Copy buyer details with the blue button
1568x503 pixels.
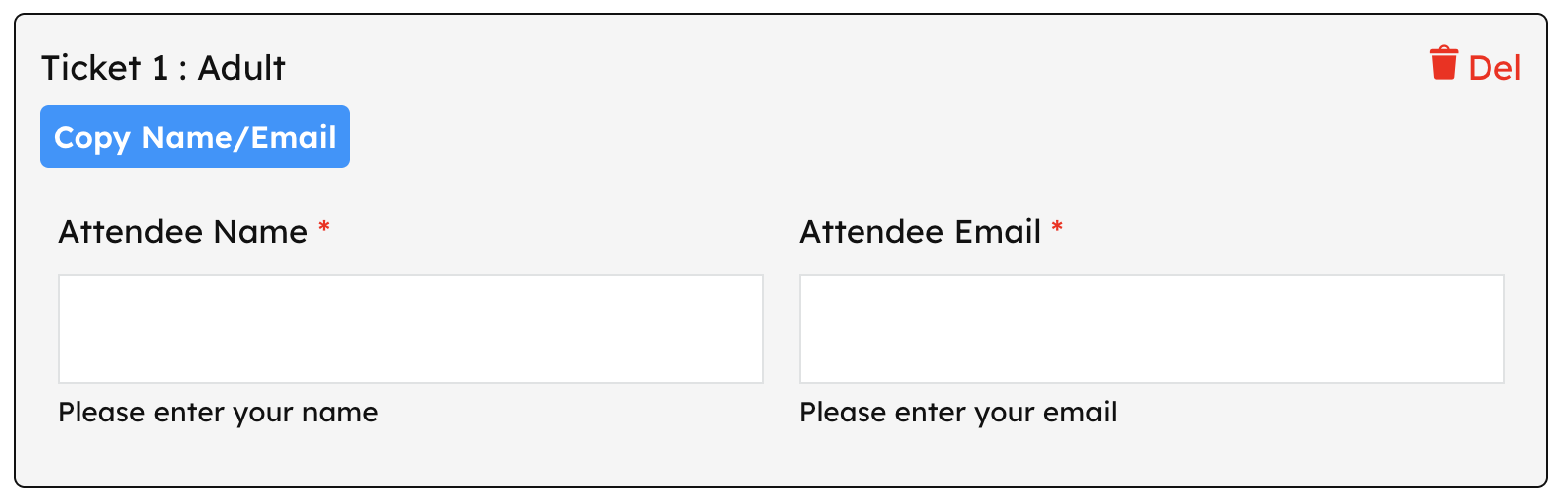[x=195, y=137]
